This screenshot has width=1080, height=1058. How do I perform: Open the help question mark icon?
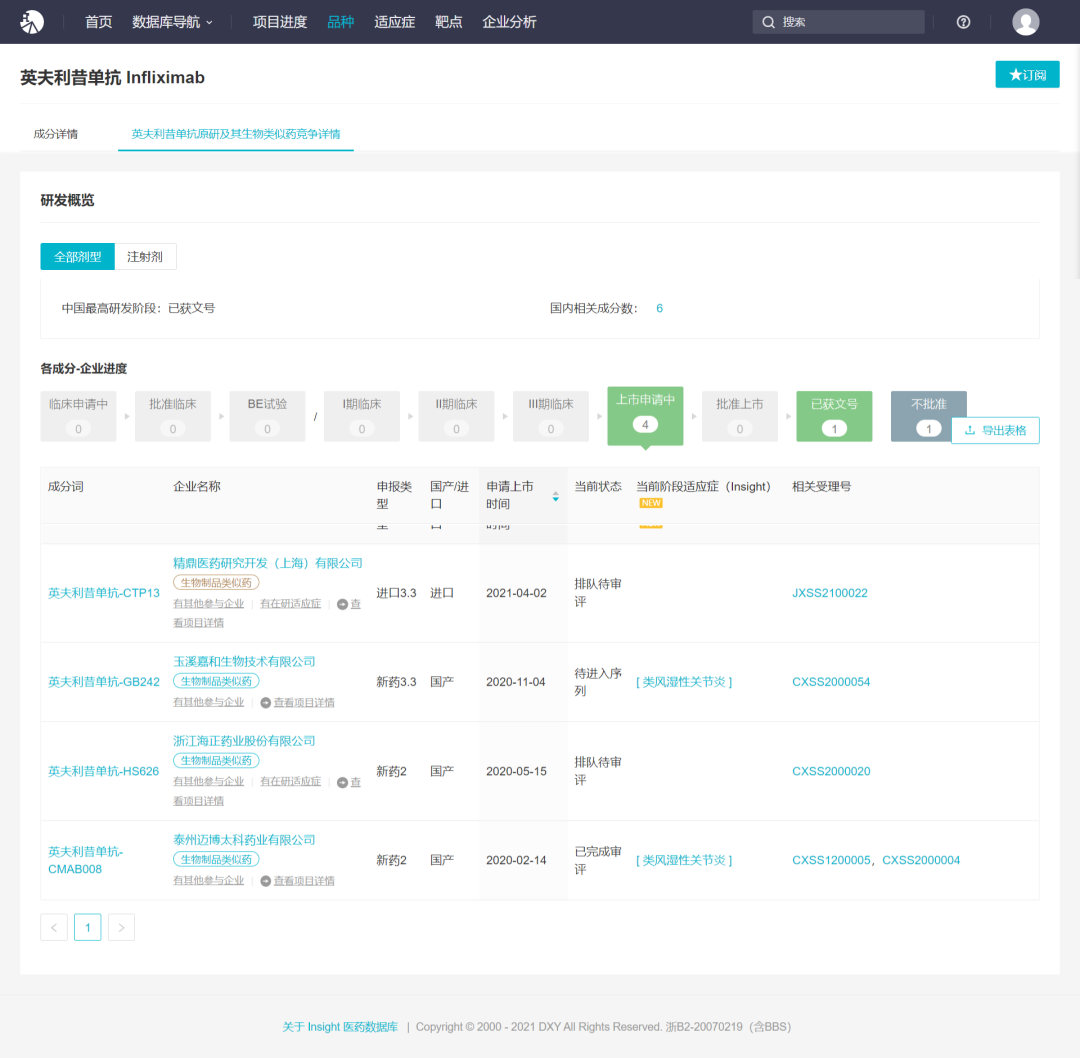(964, 22)
